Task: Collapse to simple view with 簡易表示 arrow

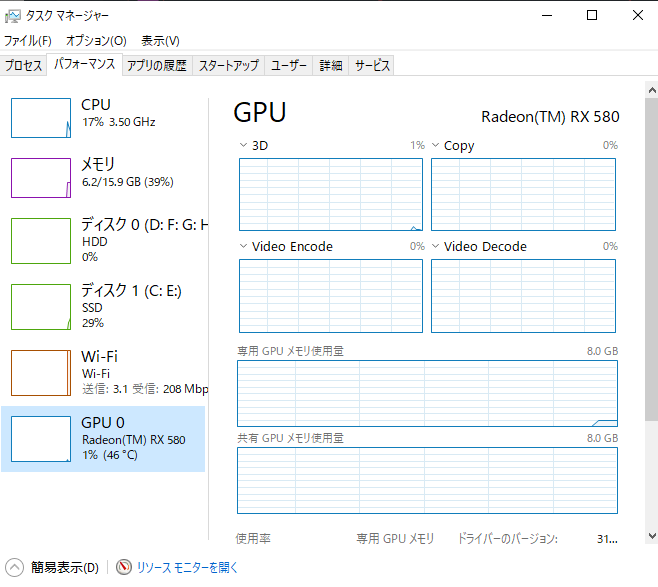Action: [15, 567]
